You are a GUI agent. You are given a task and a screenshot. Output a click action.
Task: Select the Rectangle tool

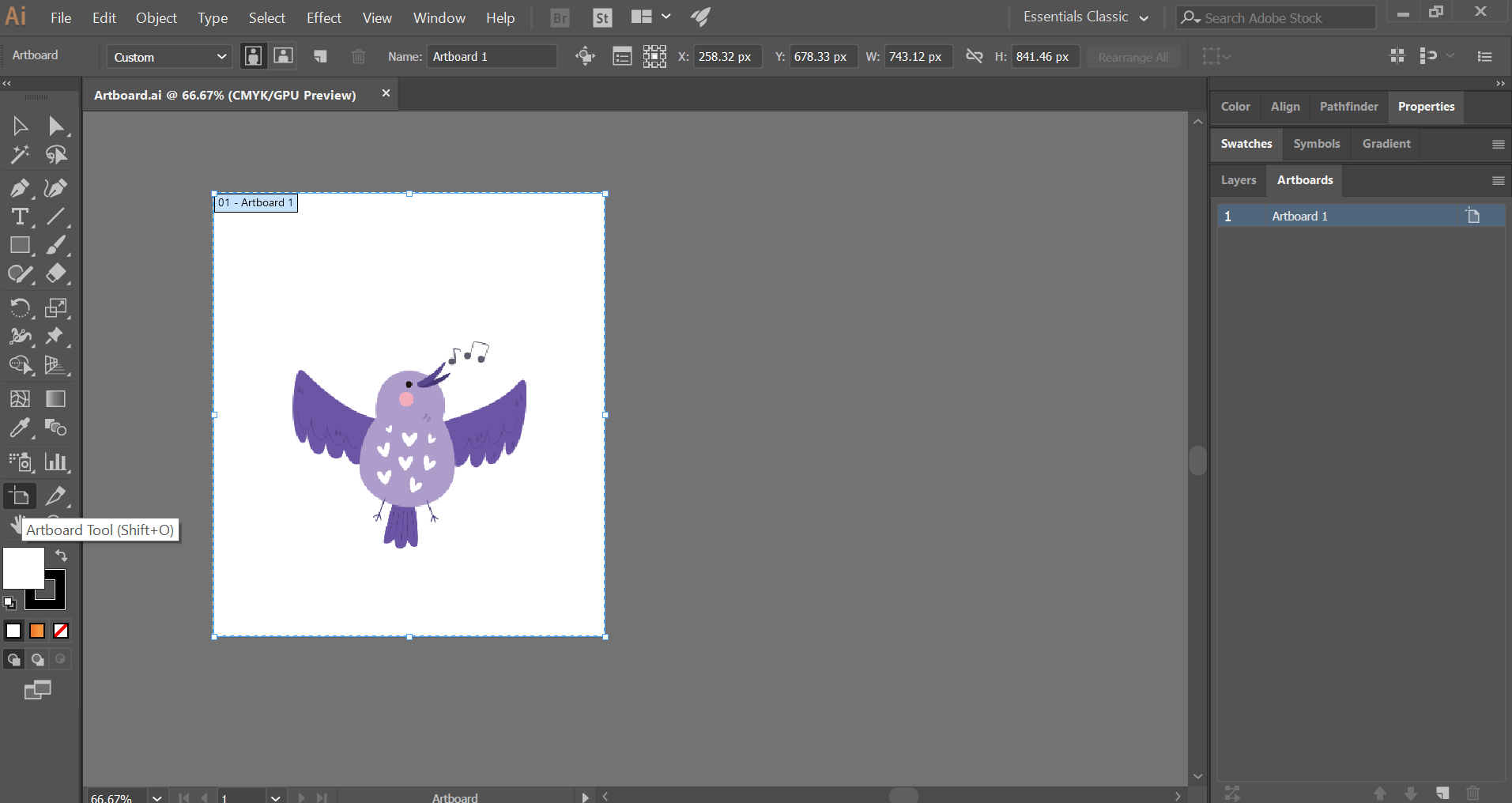[x=19, y=246]
